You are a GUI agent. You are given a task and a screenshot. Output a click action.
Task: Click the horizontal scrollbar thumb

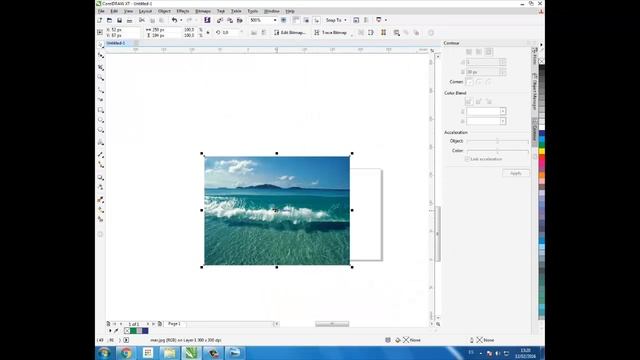(x=332, y=324)
